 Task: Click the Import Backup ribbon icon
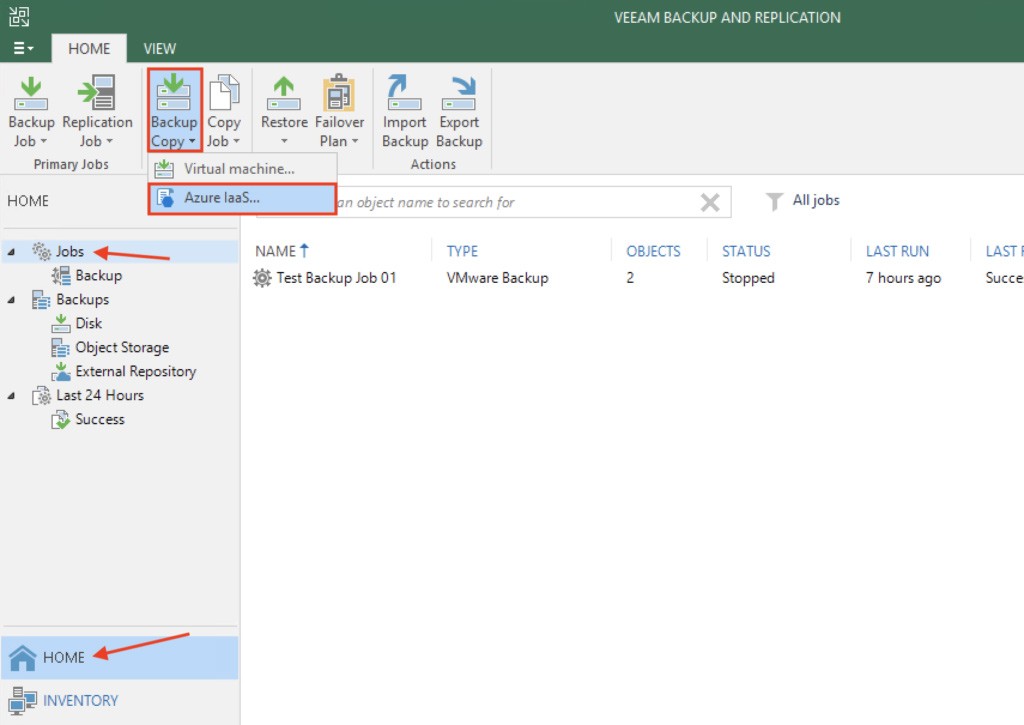tap(404, 92)
